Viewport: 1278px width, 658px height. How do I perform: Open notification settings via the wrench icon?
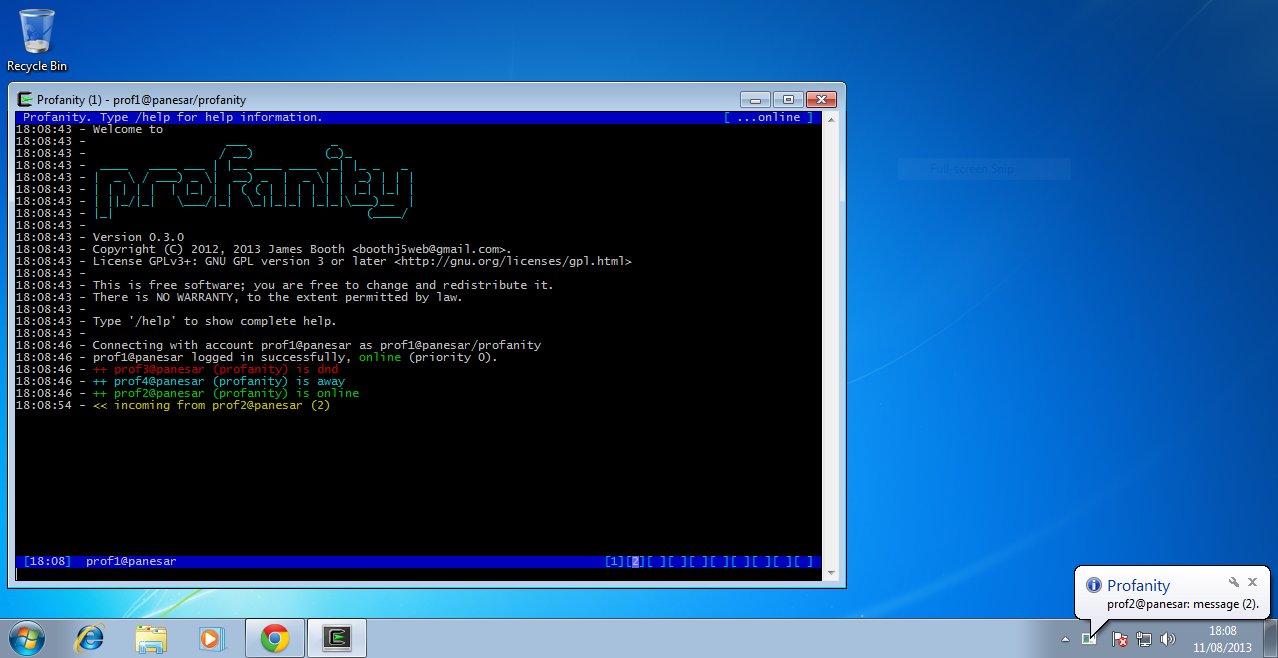tap(1234, 582)
